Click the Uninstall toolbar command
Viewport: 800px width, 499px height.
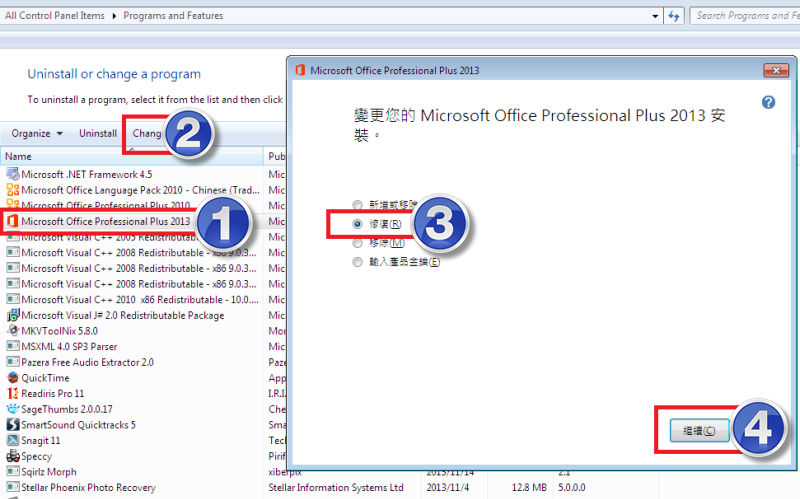click(x=97, y=133)
